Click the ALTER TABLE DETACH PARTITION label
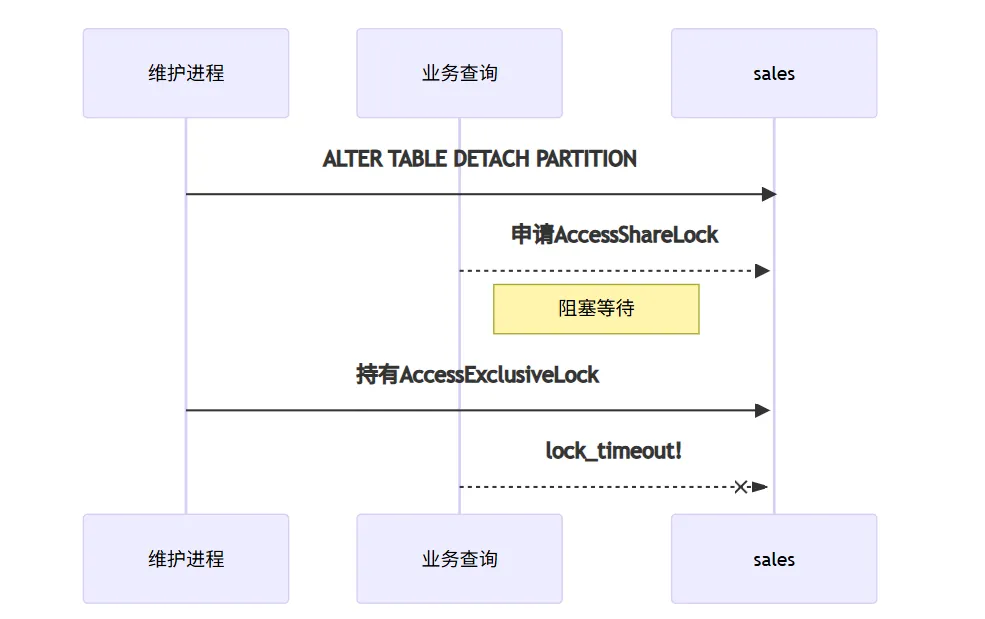 click(480, 159)
